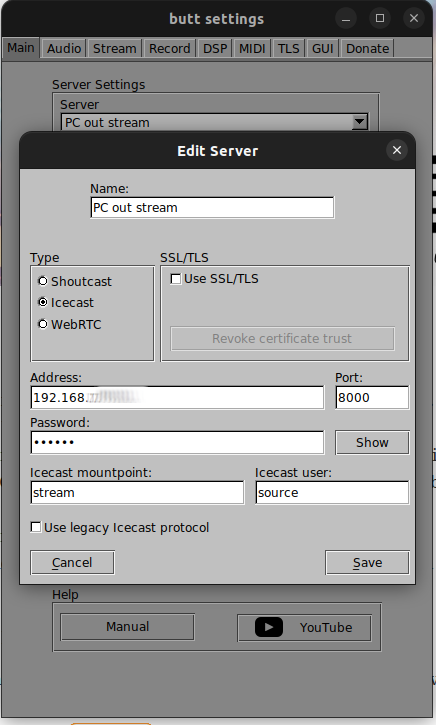Click the Icecast user field
The width and height of the screenshot is (436, 725).
[x=332, y=492]
